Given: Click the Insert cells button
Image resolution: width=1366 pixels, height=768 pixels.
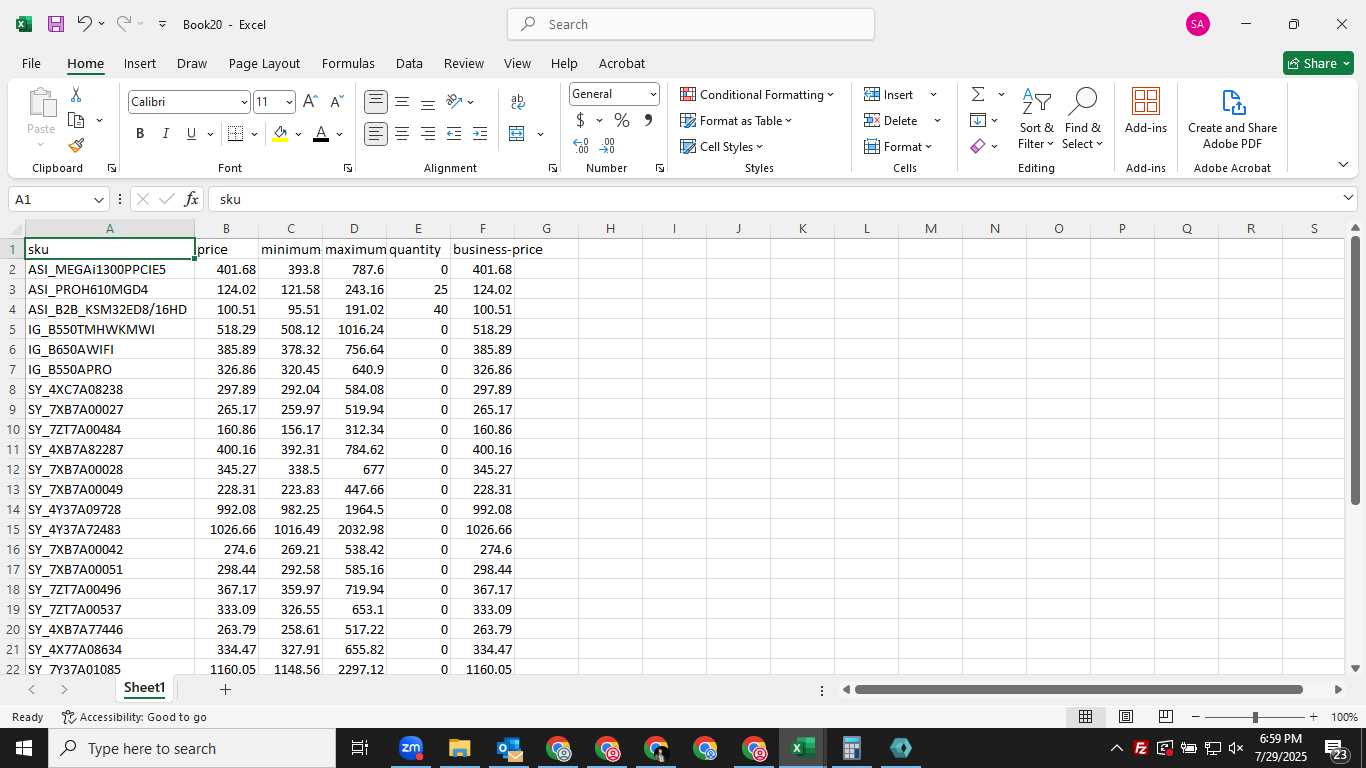Looking at the screenshot, I should [889, 94].
